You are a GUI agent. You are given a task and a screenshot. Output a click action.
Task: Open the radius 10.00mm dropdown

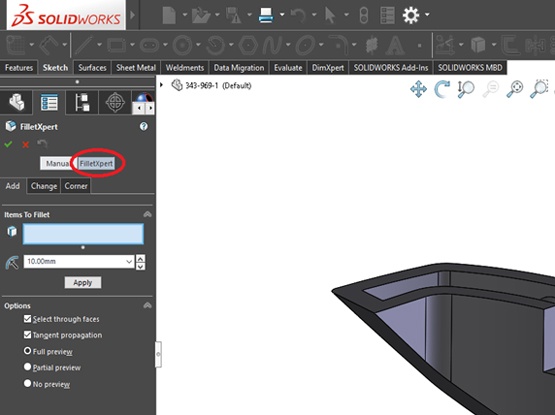tap(129, 262)
